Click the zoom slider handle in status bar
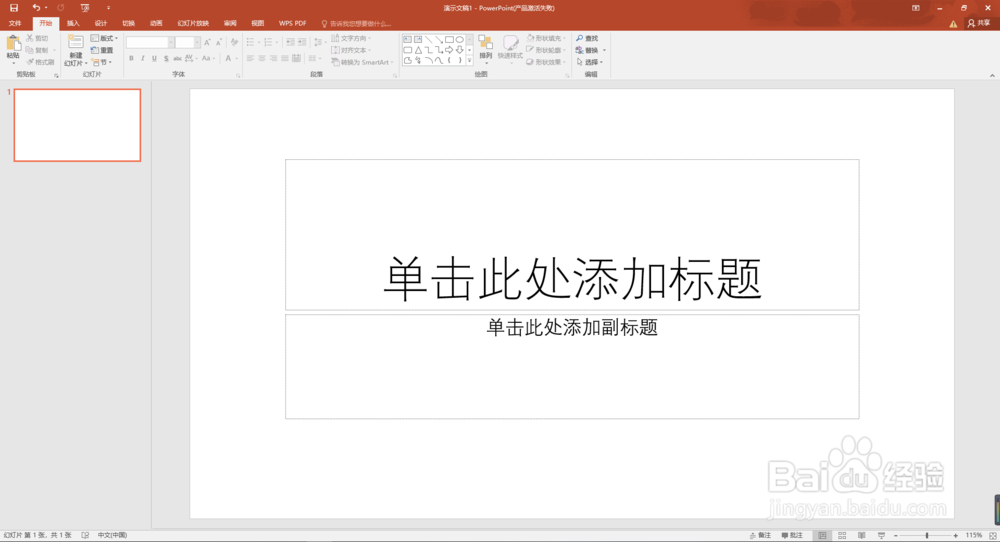The width and height of the screenshot is (1000, 542). coord(927,536)
